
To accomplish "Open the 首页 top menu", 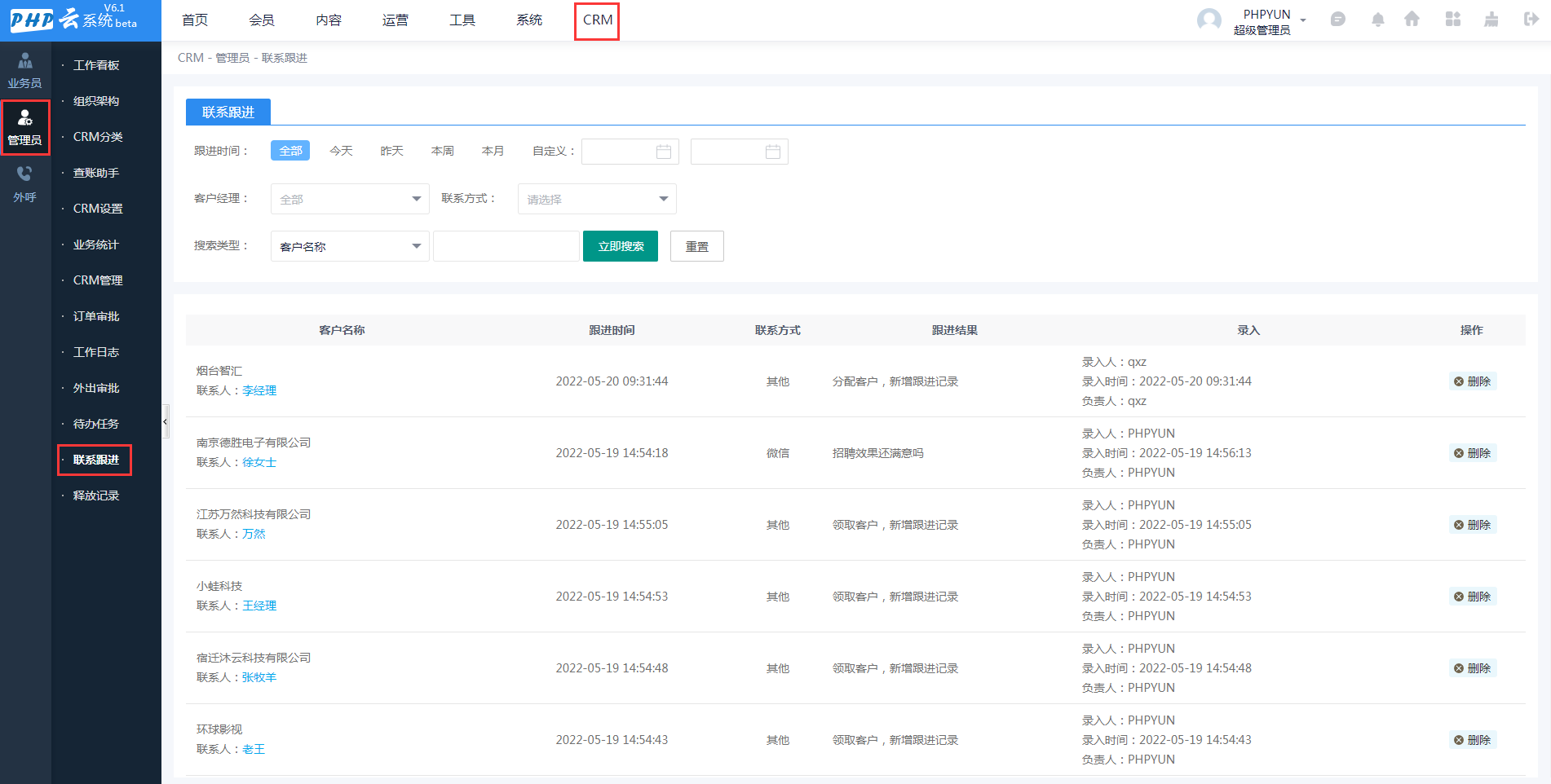I will [x=195, y=20].
